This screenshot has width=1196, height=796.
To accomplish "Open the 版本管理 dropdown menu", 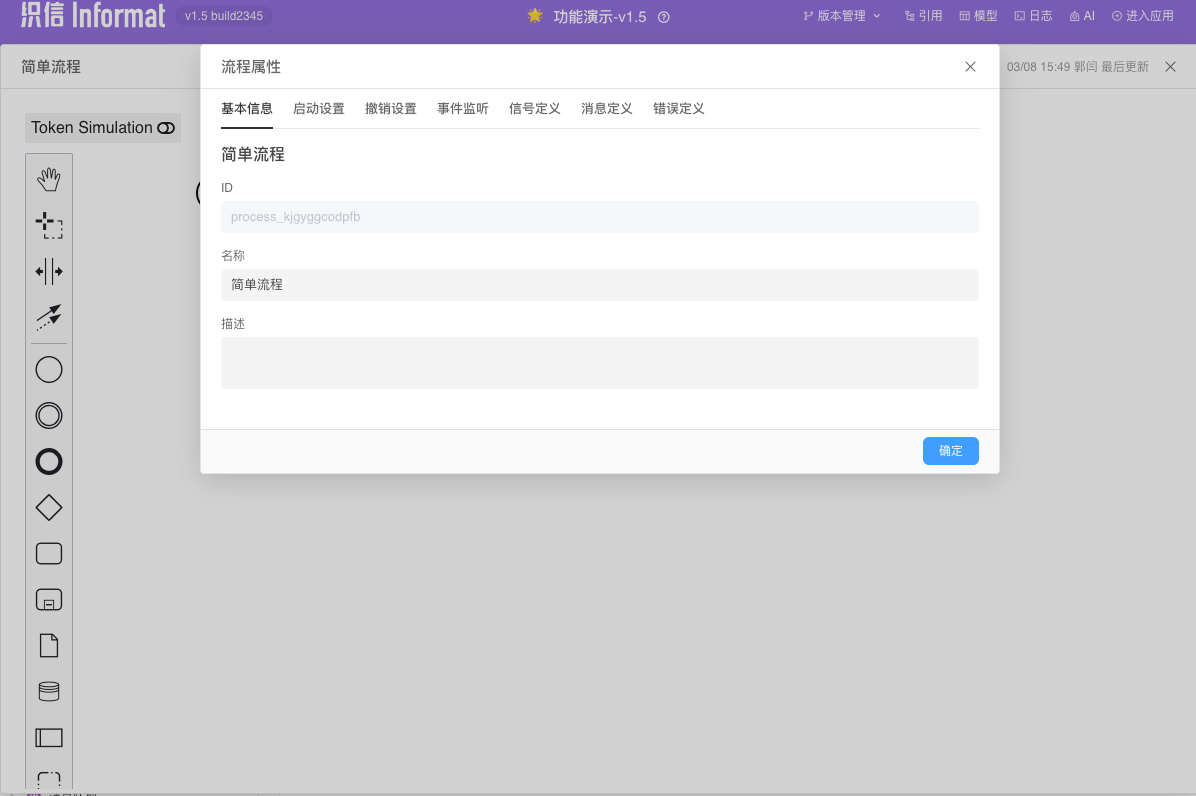I will 842,16.
